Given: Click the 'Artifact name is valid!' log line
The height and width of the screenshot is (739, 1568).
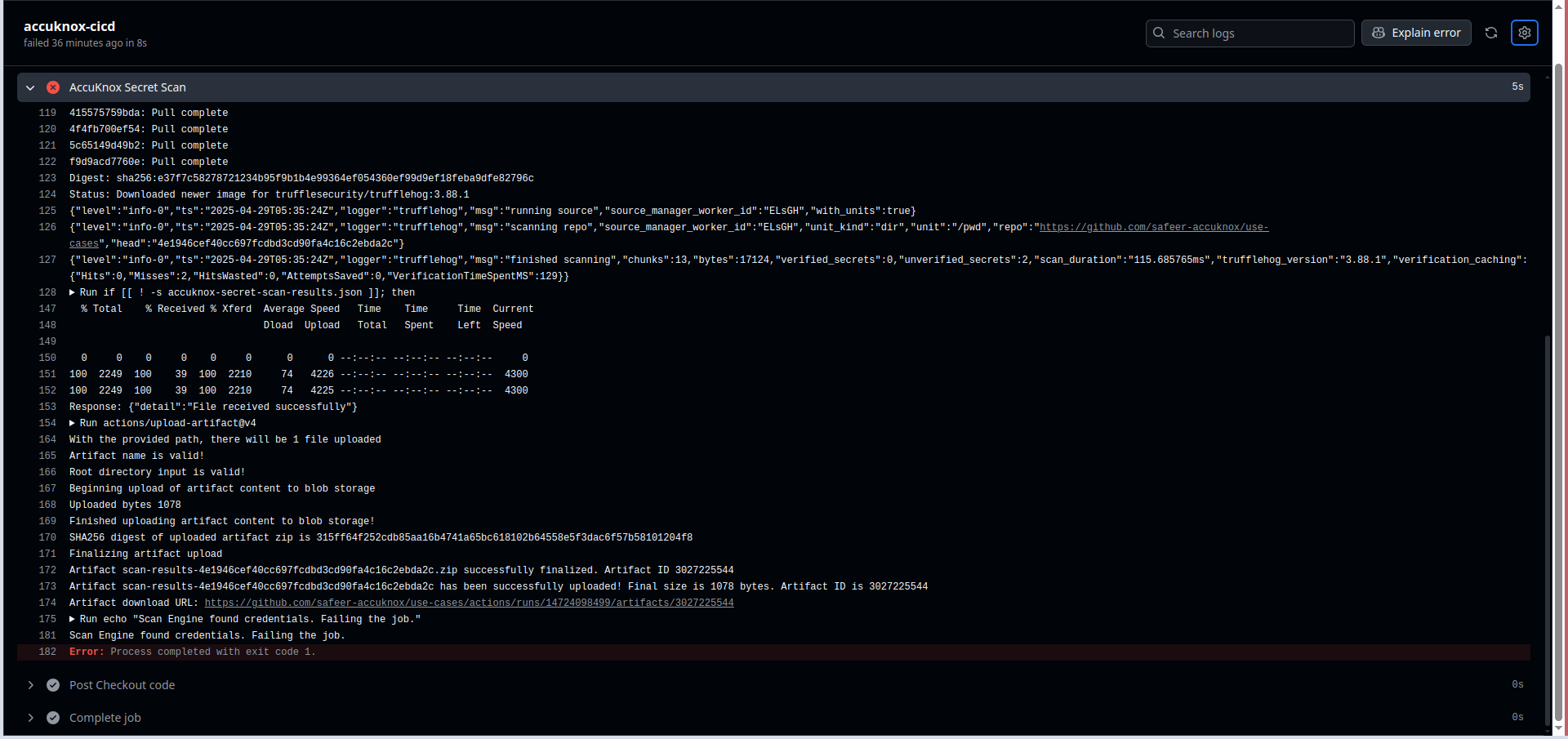Looking at the screenshot, I should pos(136,456).
